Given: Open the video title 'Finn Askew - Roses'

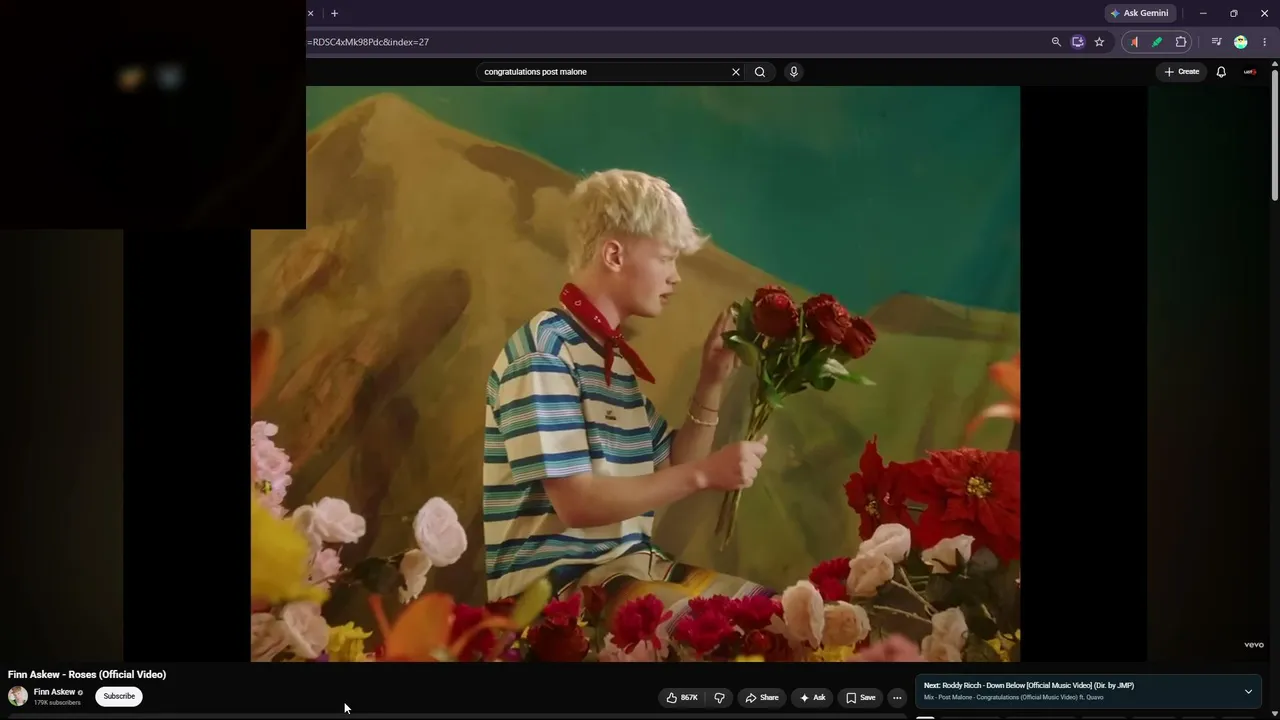Looking at the screenshot, I should pos(87,675).
